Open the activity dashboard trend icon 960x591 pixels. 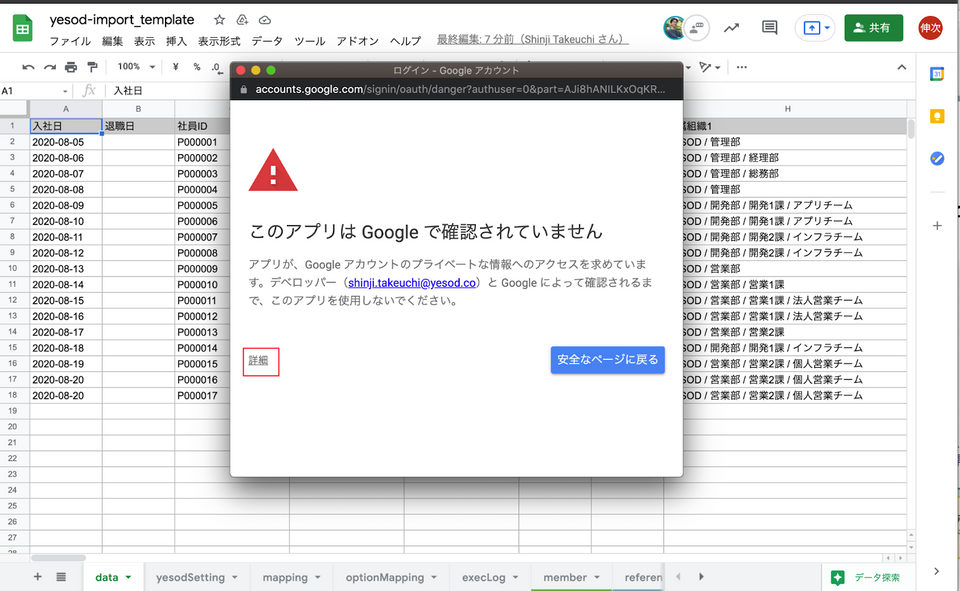[x=731, y=28]
